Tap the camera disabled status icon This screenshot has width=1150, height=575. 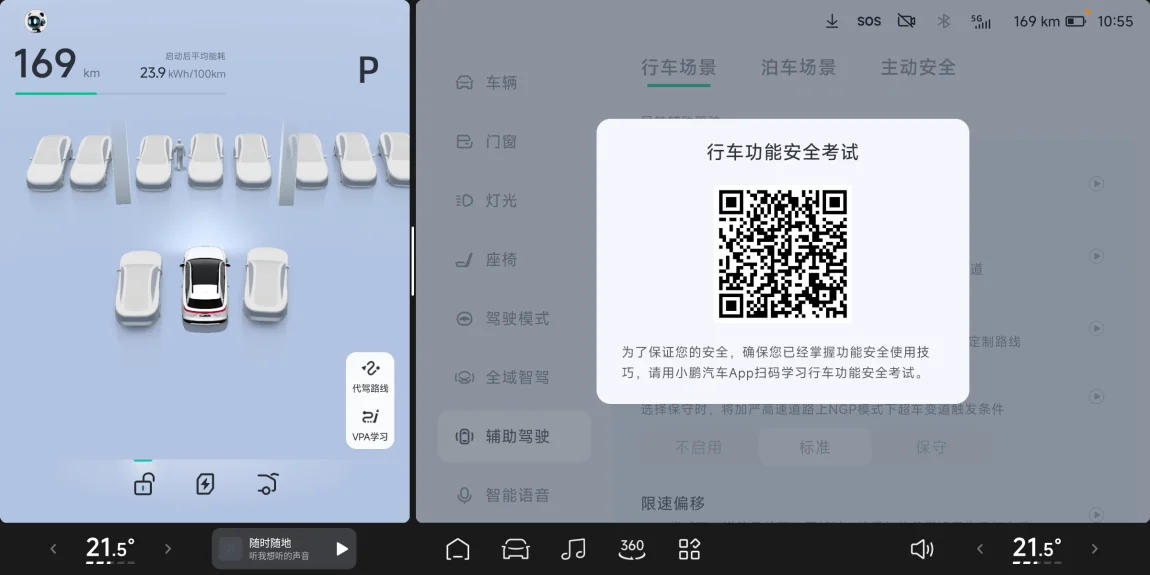tap(907, 21)
